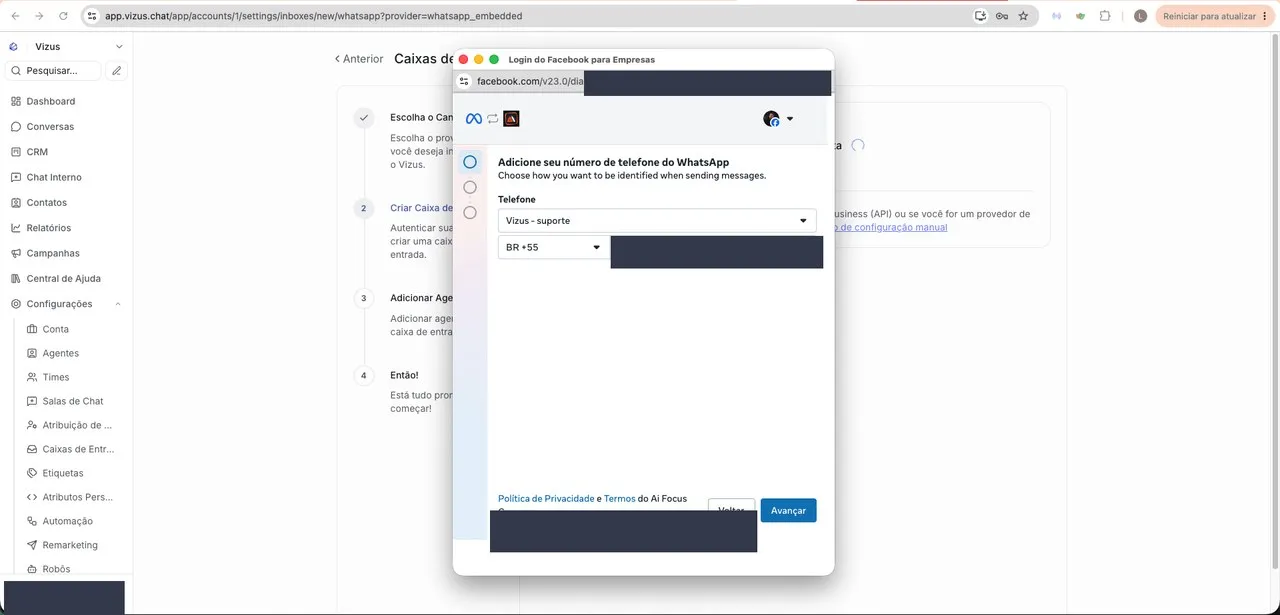Viewport: 1280px width, 615px height.
Task: Click the browser reload icon
Action: point(64,16)
